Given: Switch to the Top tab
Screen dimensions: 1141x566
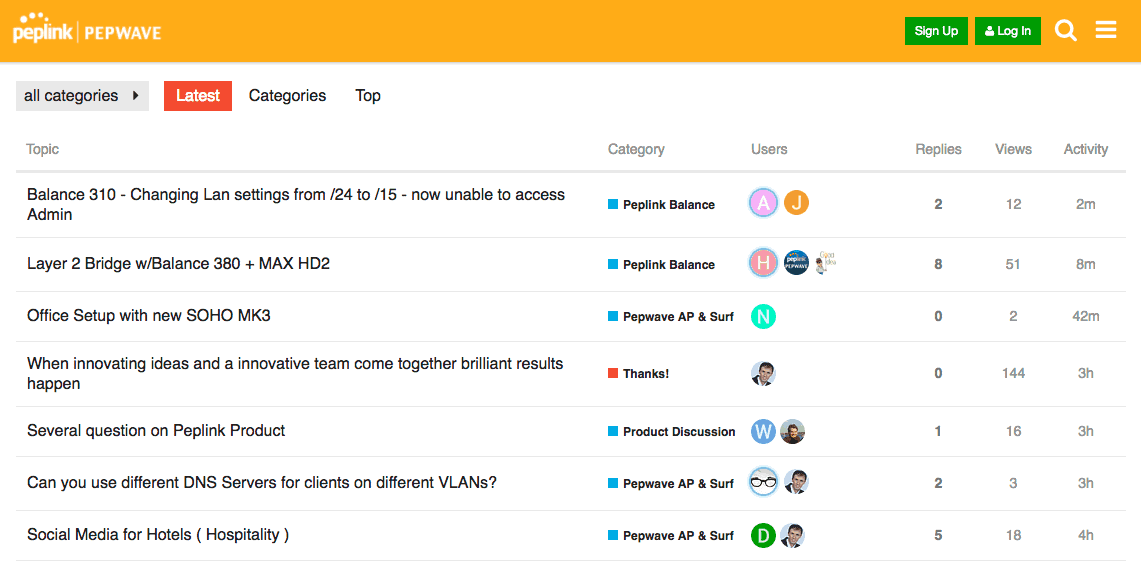Looking at the screenshot, I should pyautogui.click(x=368, y=95).
